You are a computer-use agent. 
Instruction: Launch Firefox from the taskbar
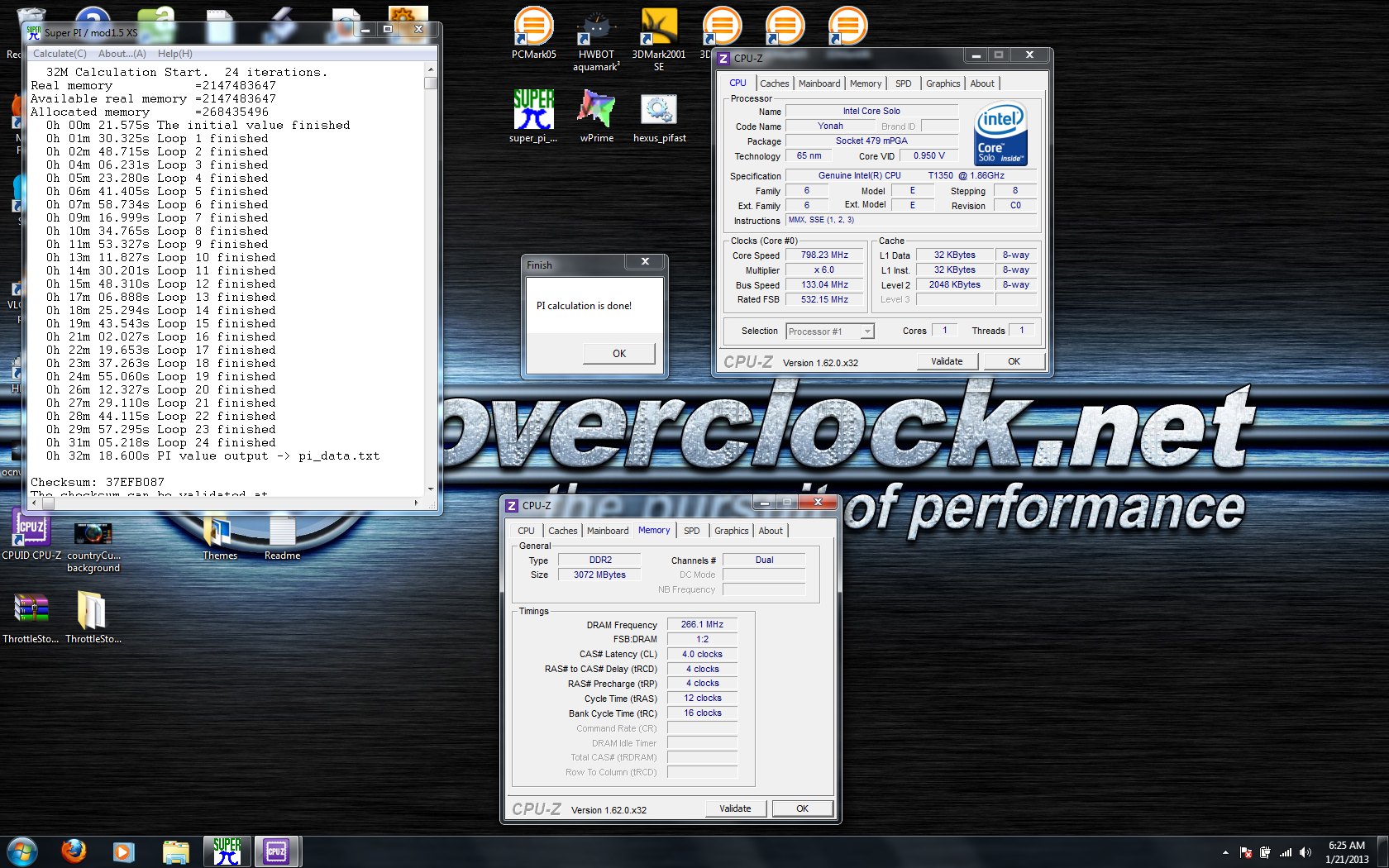74,851
